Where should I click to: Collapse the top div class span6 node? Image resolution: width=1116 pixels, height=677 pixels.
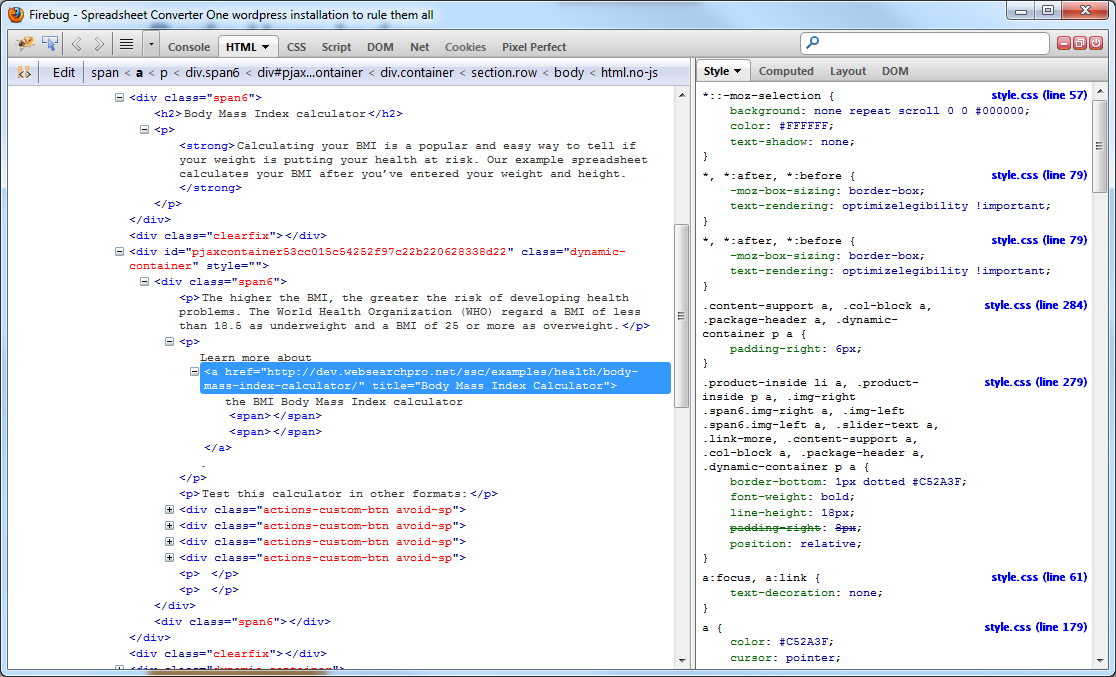(120, 98)
